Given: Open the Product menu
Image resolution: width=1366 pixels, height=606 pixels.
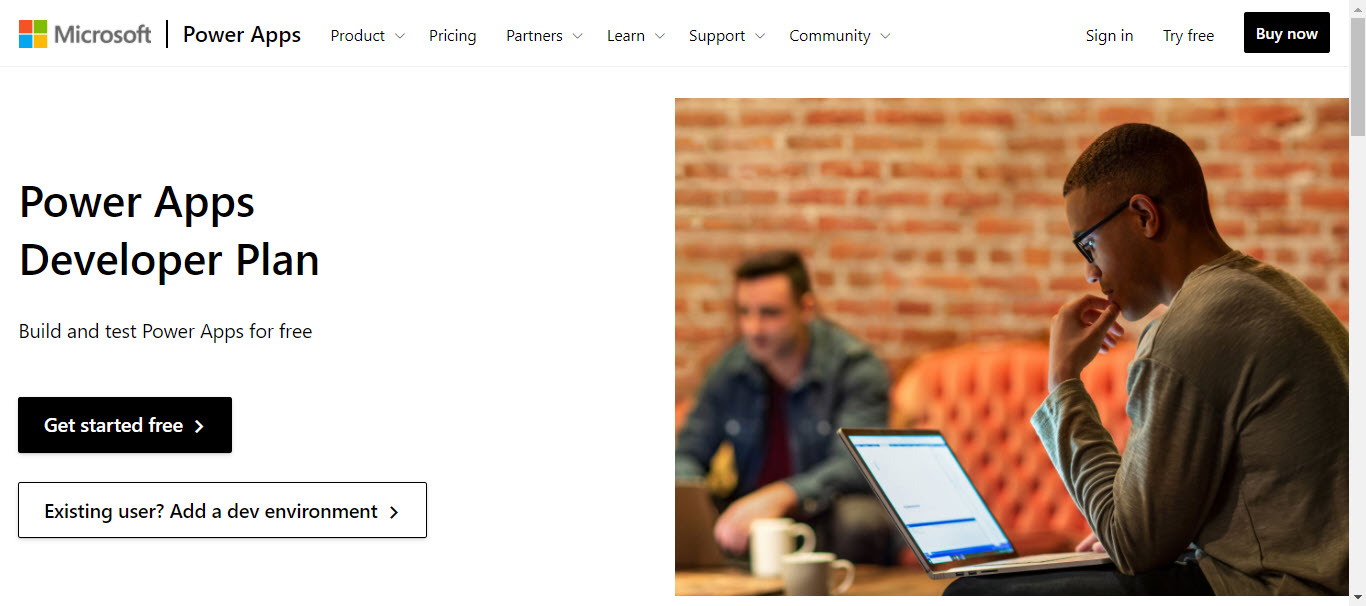Looking at the screenshot, I should coord(367,36).
